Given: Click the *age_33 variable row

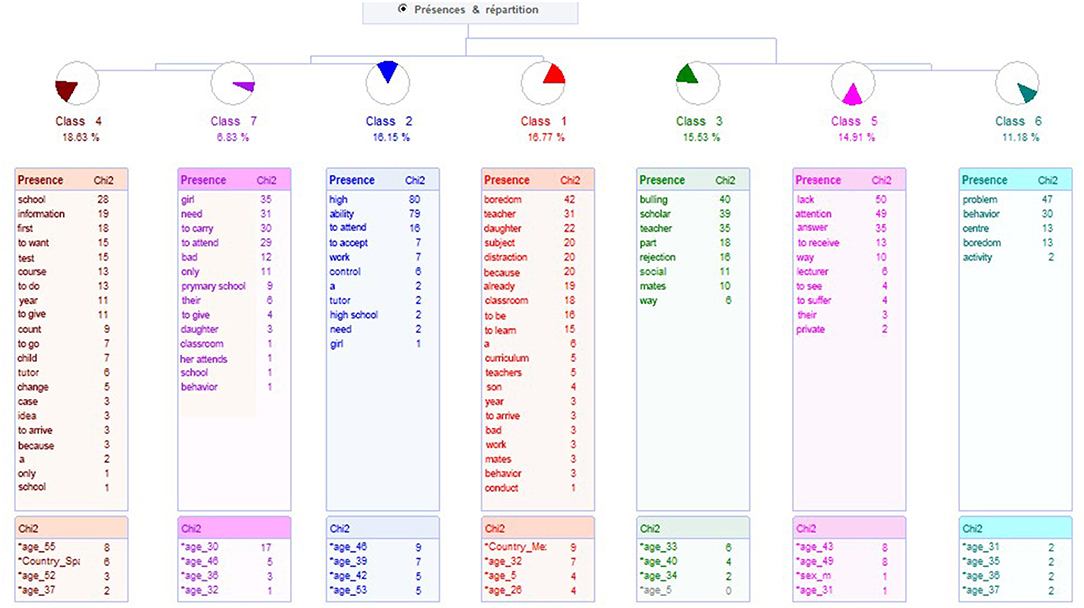Looking at the screenshot, I should (693, 546).
